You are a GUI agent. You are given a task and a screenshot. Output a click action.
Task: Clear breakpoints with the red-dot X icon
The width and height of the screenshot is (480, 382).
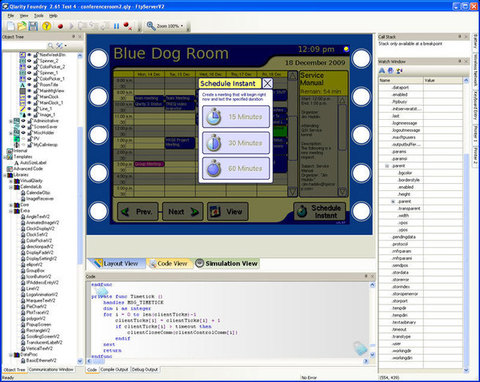pyautogui.click(x=127, y=26)
